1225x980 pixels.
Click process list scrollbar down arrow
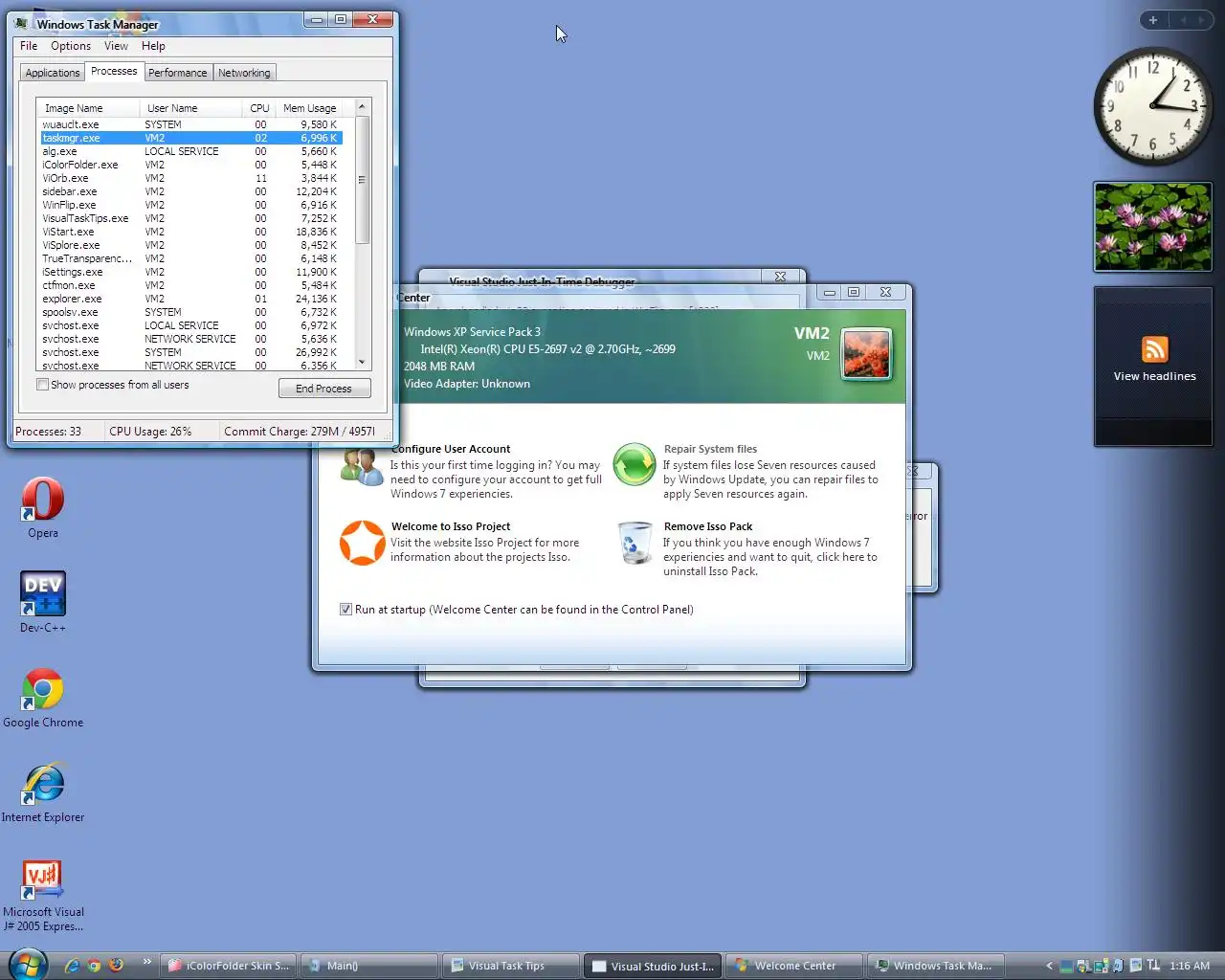tap(362, 363)
